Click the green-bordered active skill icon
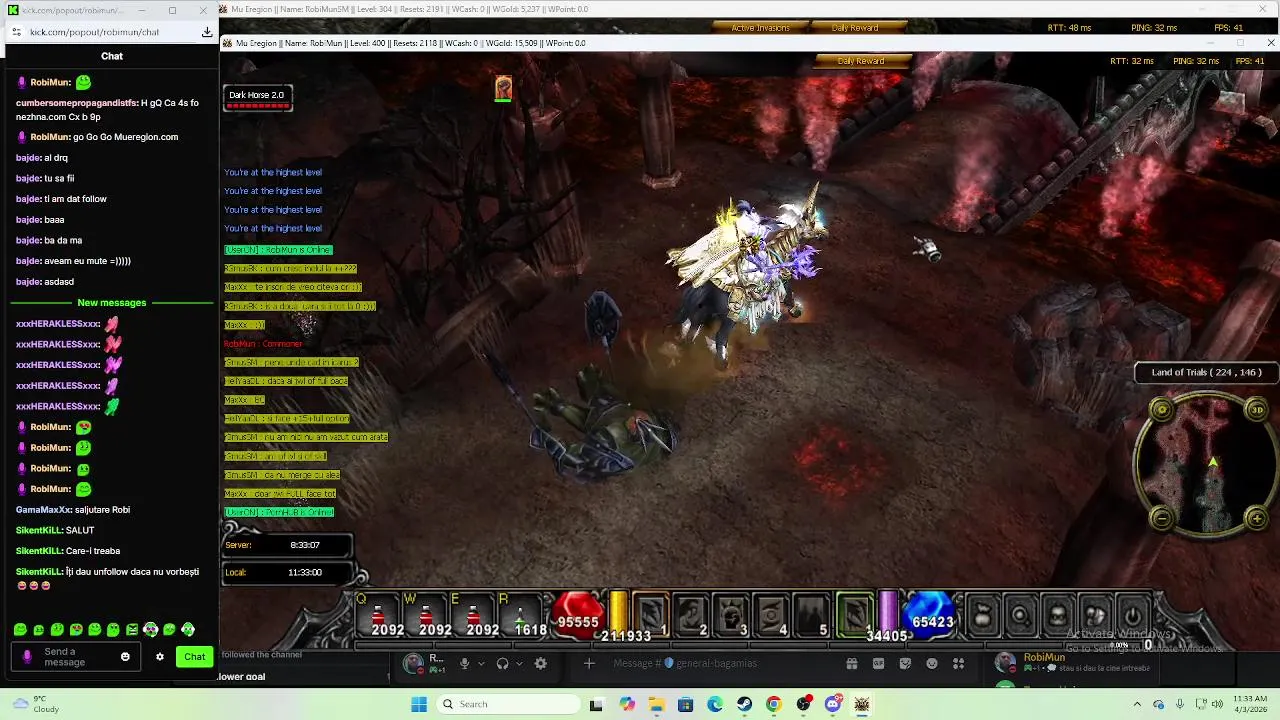This screenshot has width=1280, height=720. 855,615
